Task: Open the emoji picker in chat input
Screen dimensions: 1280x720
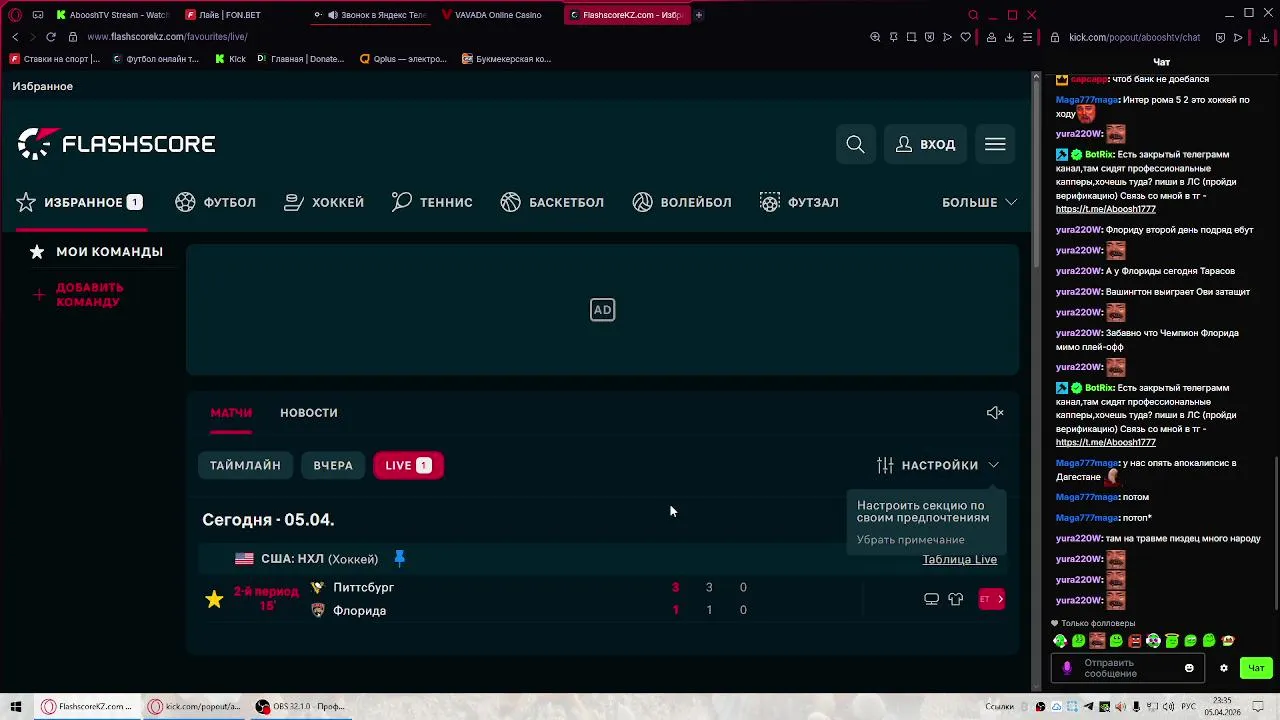Action: tap(1189, 668)
